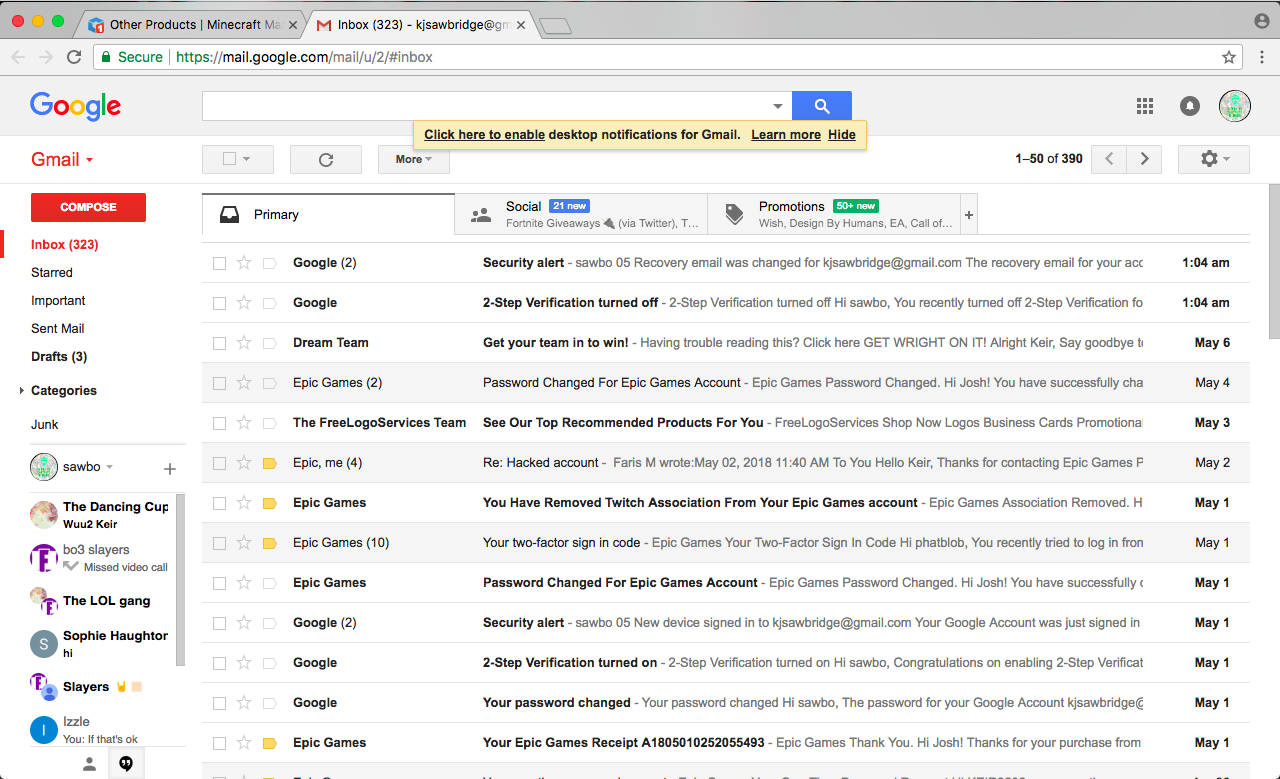
Task: Hide the desktop notifications banner
Action: pyautogui.click(x=842, y=135)
